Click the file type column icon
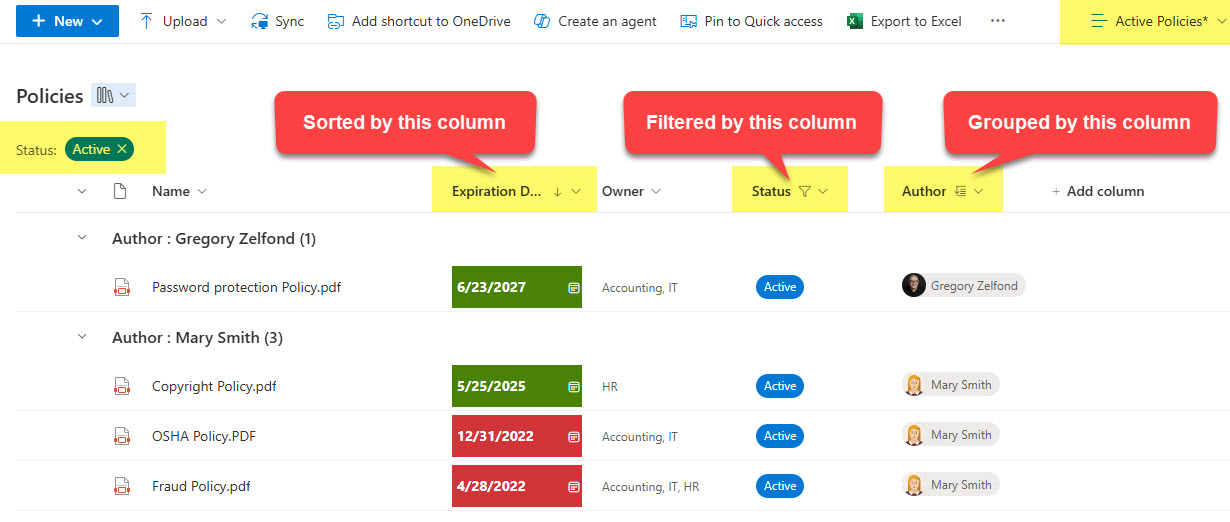1230x522 pixels. point(121,191)
